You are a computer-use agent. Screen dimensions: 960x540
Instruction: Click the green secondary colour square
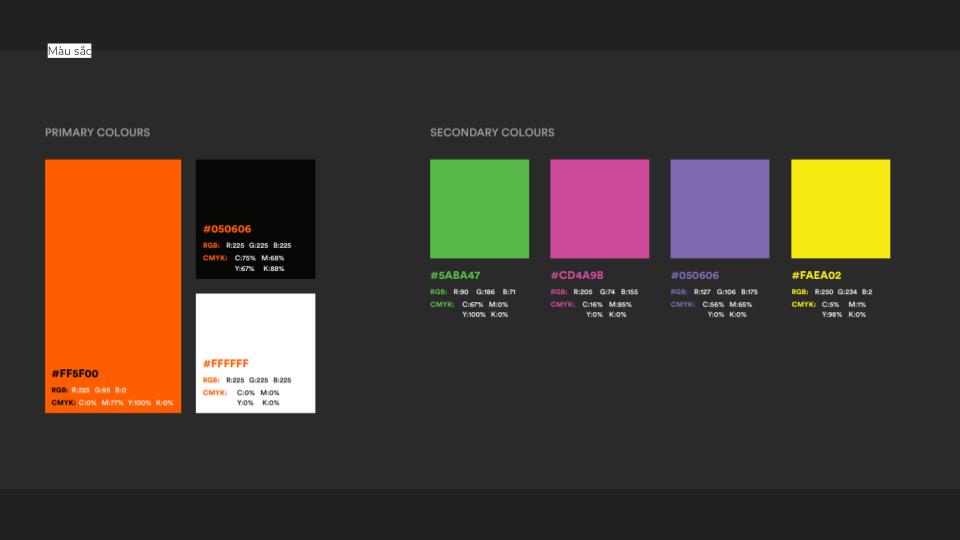479,209
